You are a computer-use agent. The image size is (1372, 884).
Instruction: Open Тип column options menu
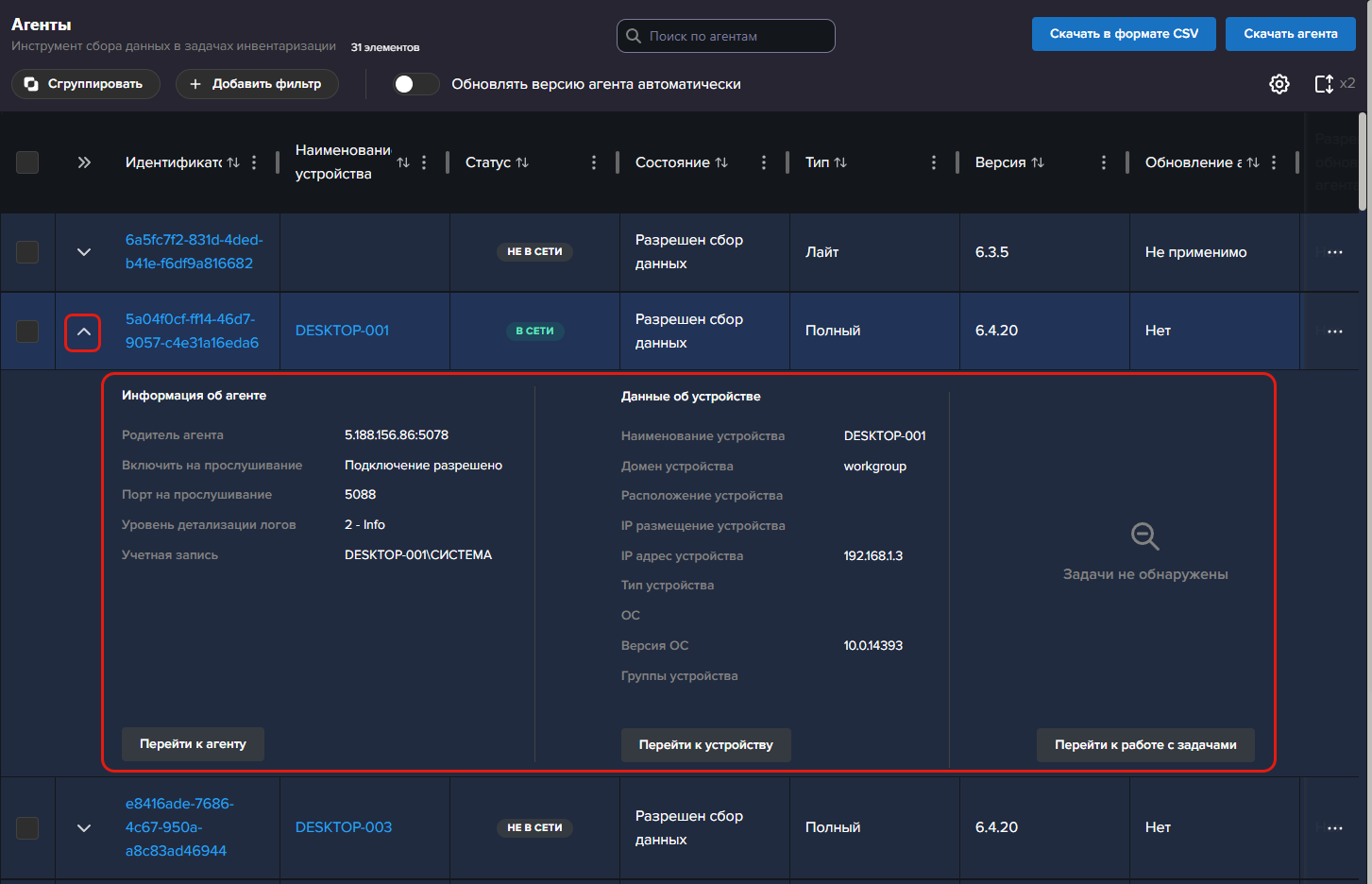point(933,162)
